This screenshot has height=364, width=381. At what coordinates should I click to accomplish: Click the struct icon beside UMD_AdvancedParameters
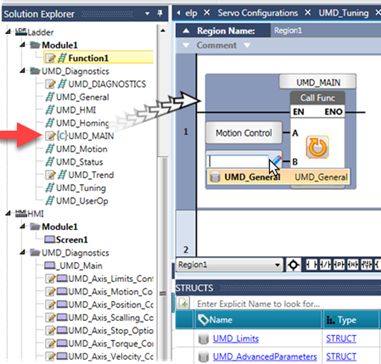[203, 357]
